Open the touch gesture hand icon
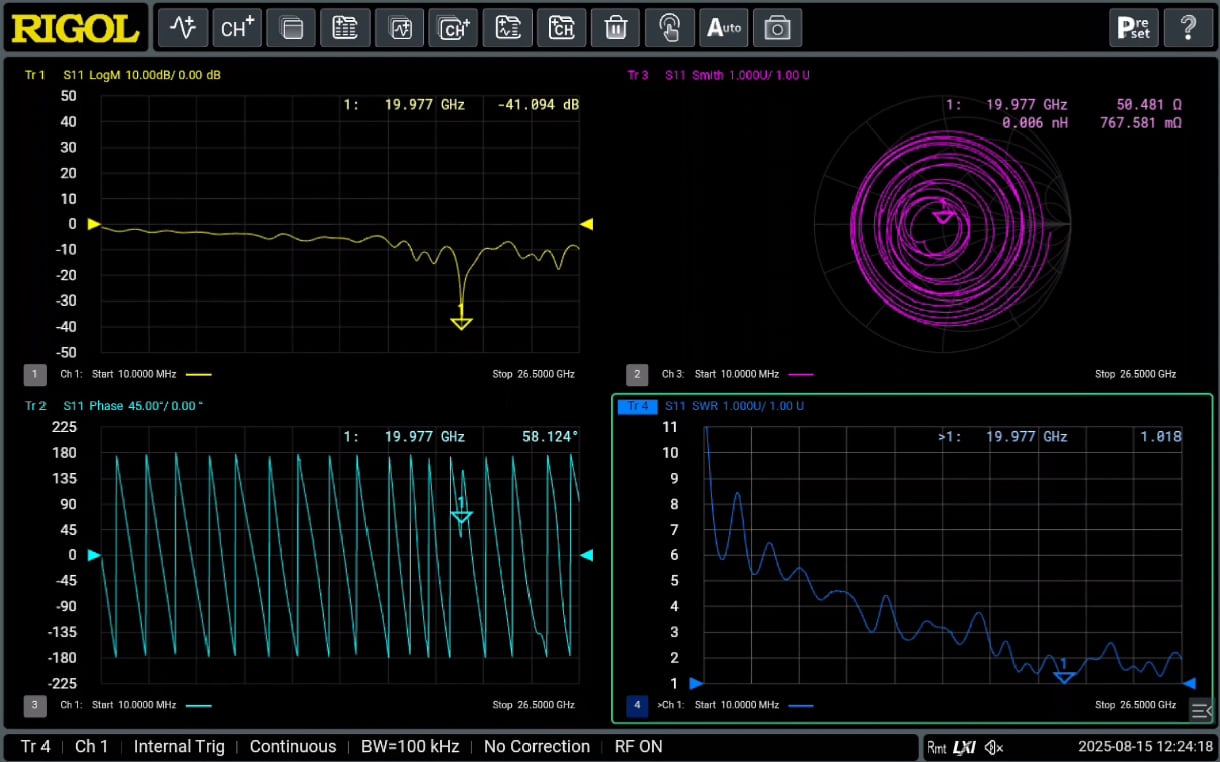Image resolution: width=1220 pixels, height=762 pixels. click(669, 28)
